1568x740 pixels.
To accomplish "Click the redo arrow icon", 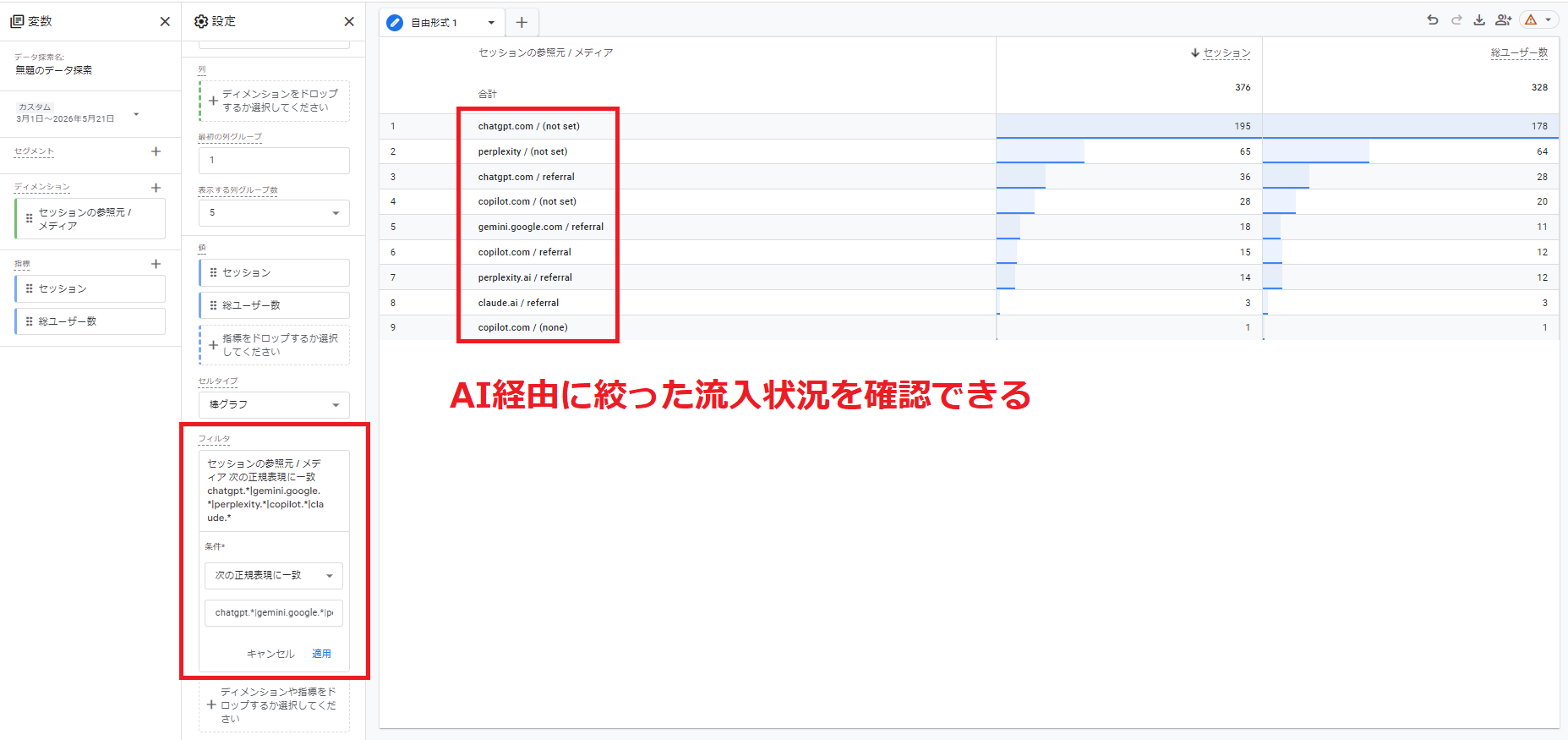I will point(1456,19).
